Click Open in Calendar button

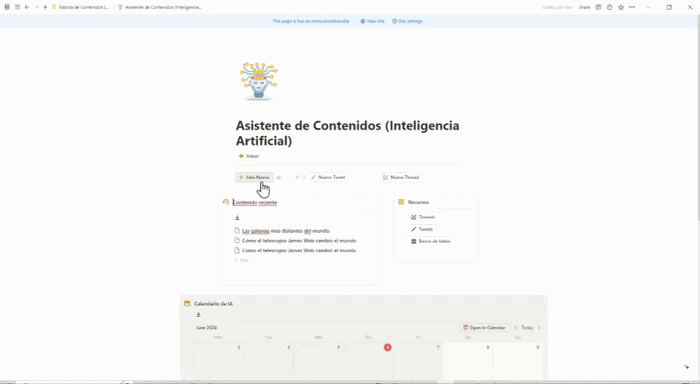click(x=484, y=327)
